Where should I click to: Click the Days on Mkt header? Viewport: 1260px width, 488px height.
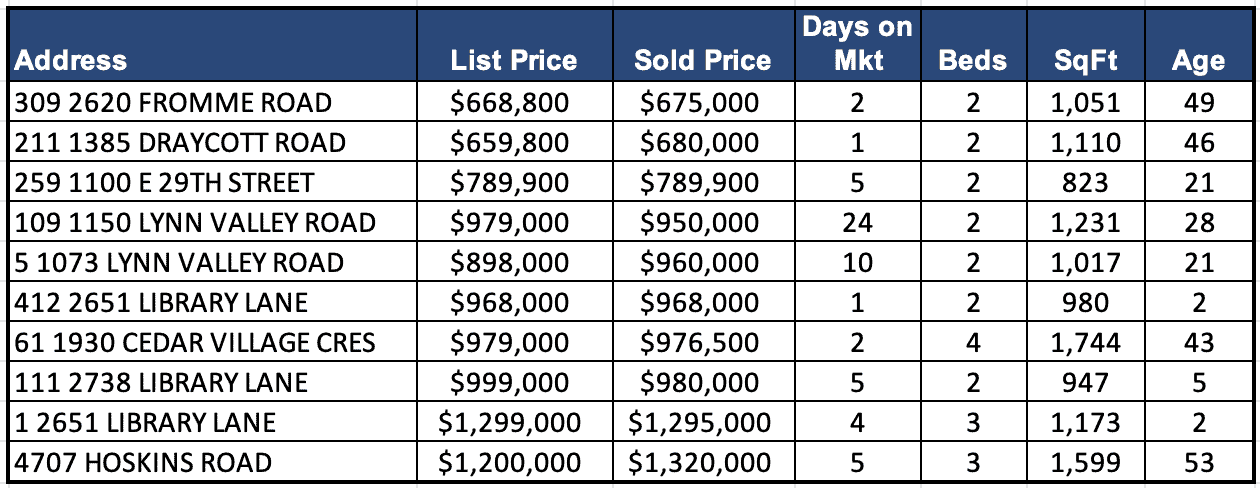[857, 43]
